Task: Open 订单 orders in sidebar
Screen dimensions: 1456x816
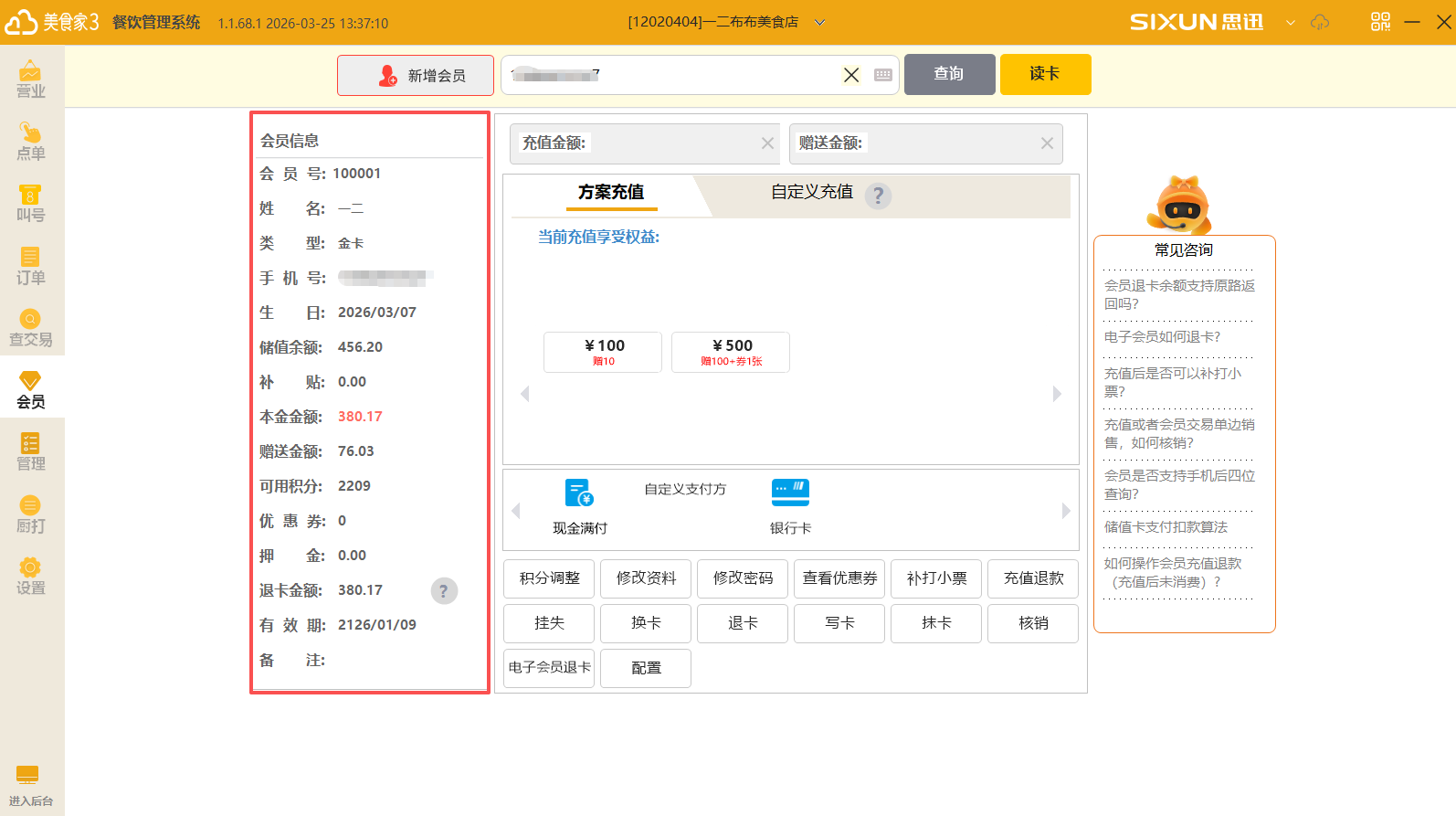Action: click(31, 266)
